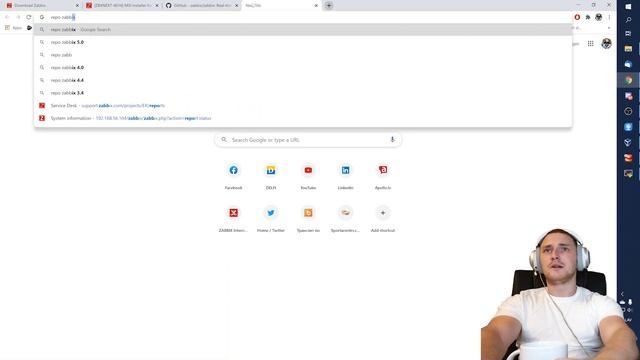Image resolution: width=640 pixels, height=360 pixels.
Task: Start voice search with microphone icon
Action: pos(392,140)
